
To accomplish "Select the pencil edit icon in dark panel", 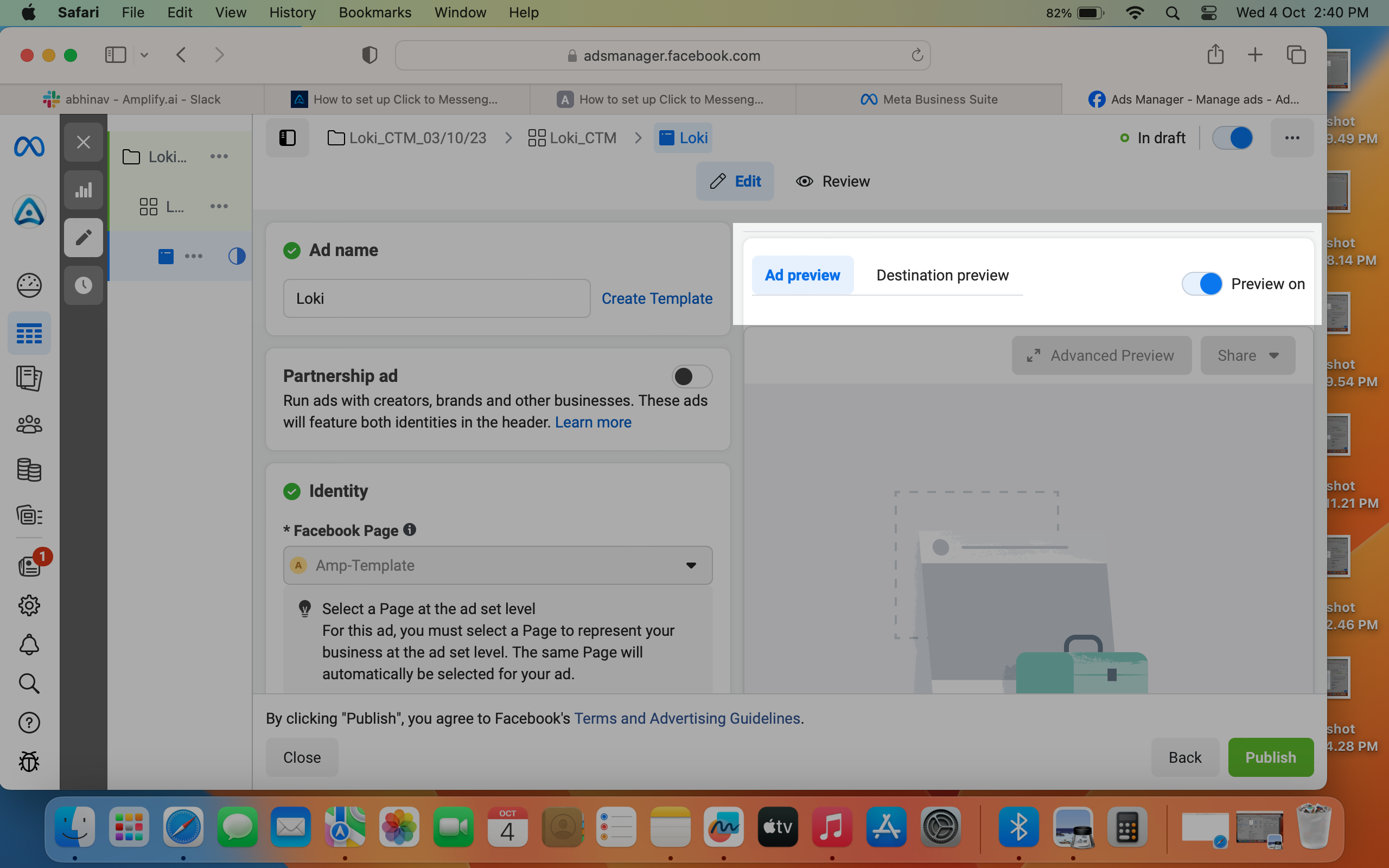I will (83, 237).
